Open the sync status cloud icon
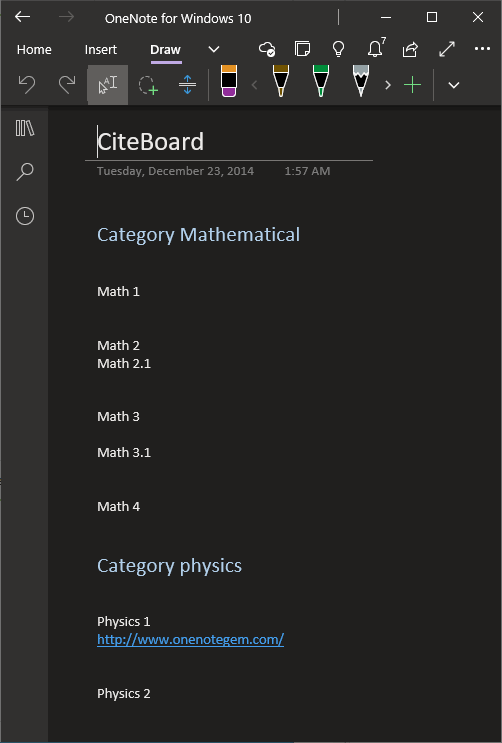Screen dimensions: 502x743 [267, 49]
